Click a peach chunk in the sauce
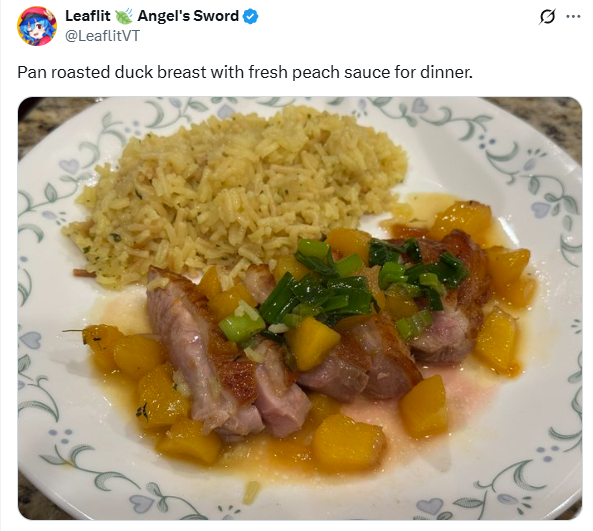This screenshot has width=593, height=531. [348, 442]
